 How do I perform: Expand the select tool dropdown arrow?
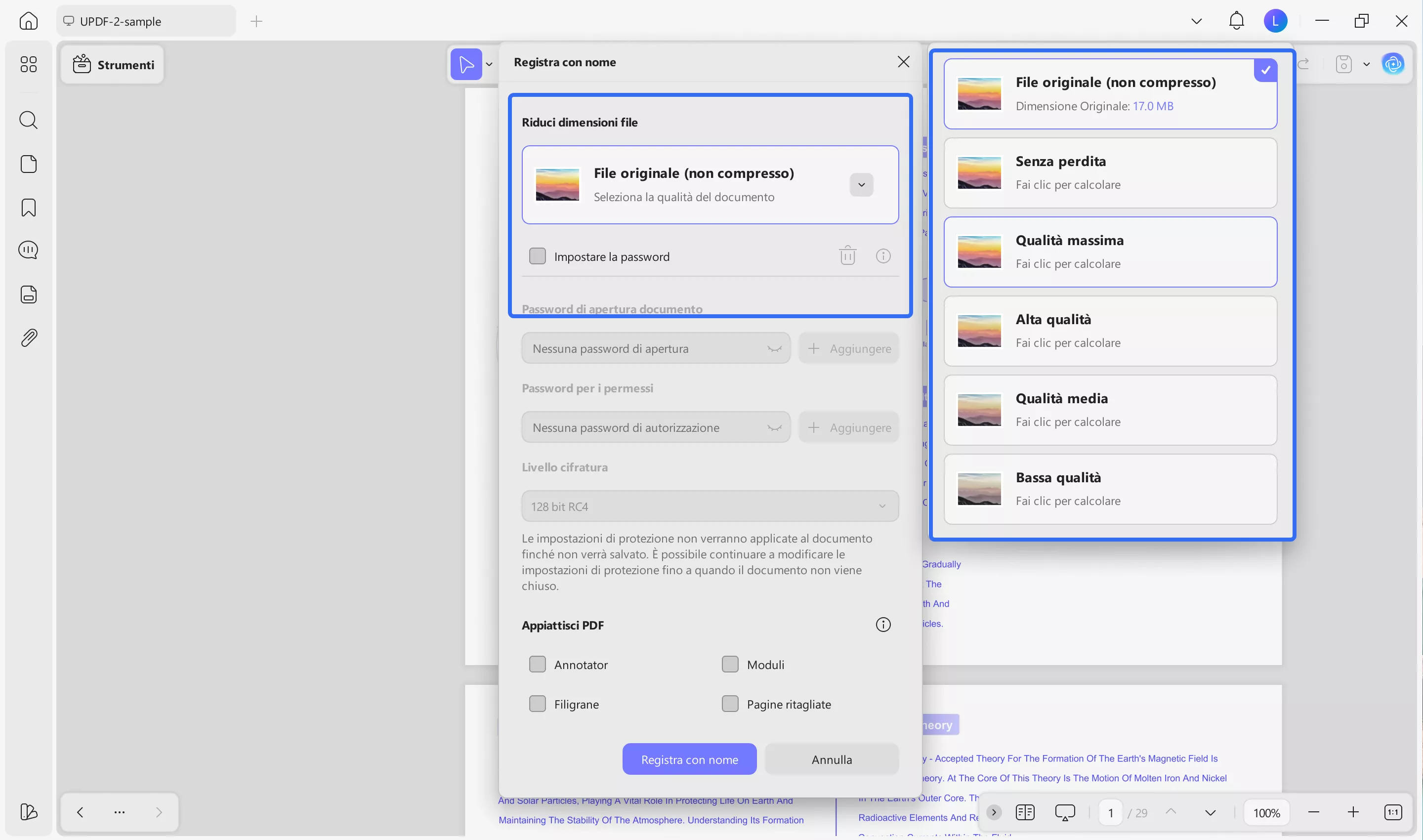coord(489,65)
